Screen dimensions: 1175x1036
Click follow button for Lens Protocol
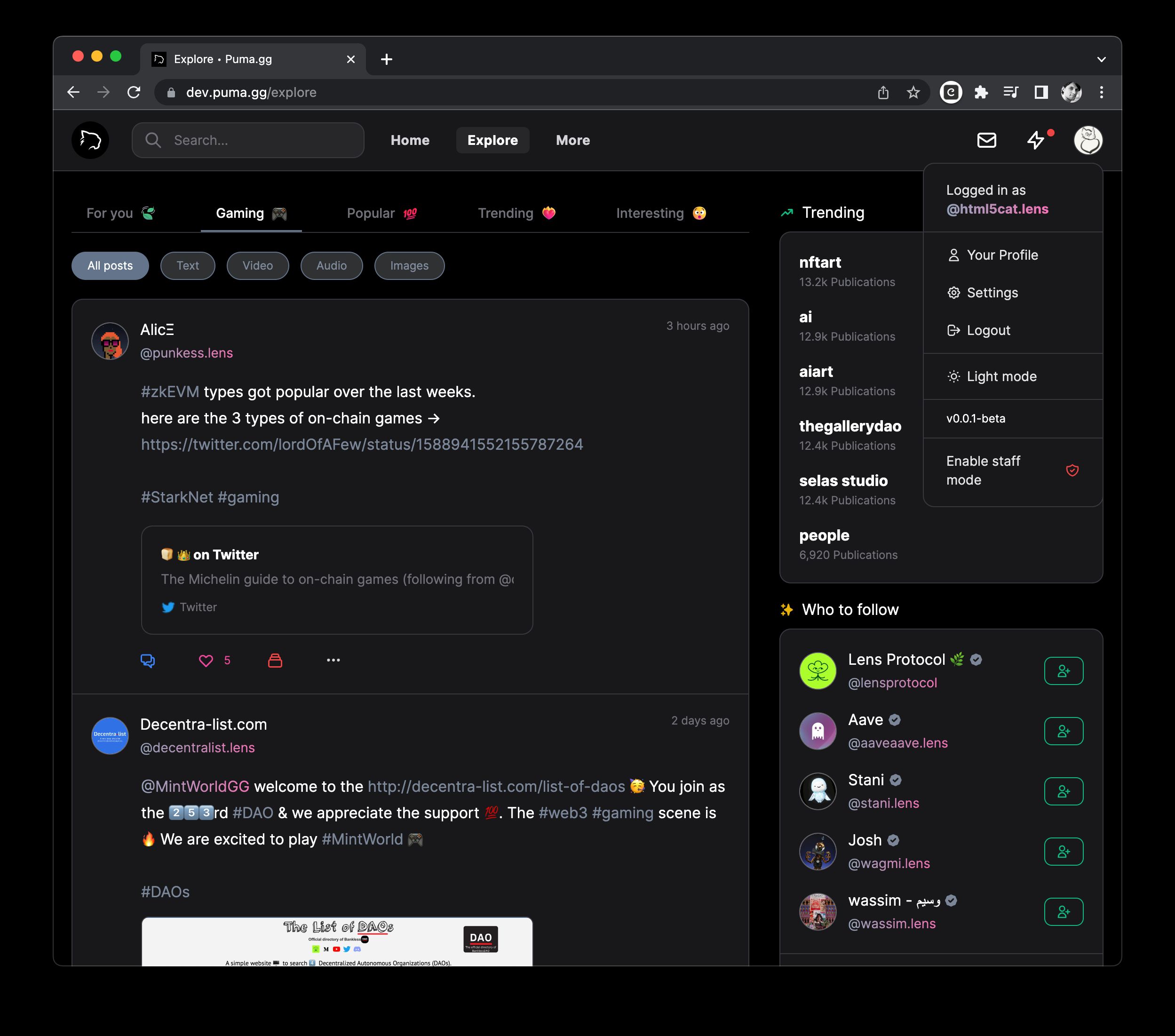(1063, 670)
